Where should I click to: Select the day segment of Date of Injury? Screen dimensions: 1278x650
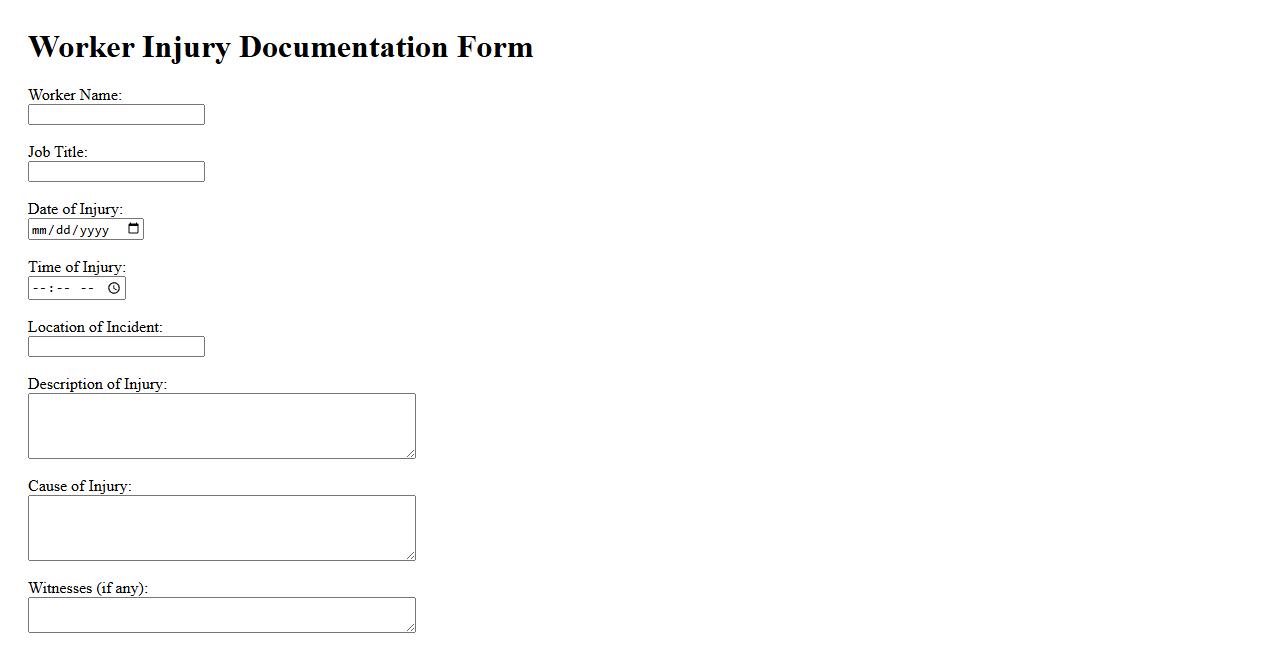point(64,230)
